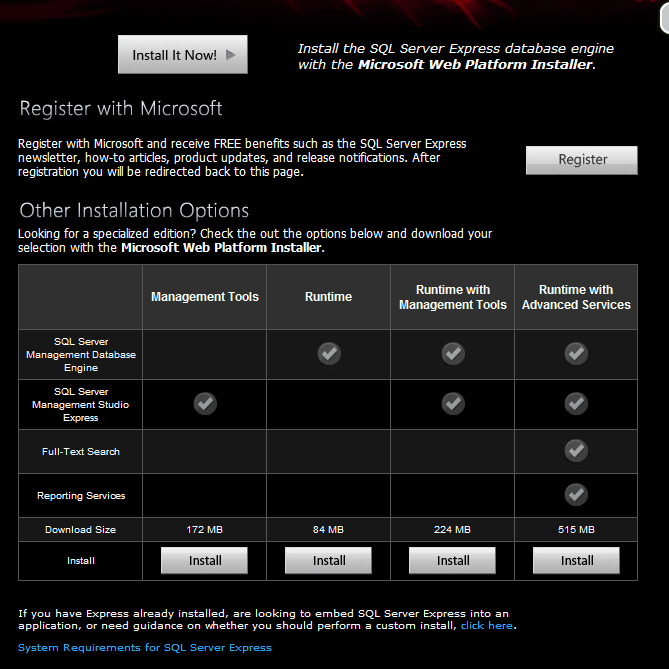
Task: Click the 84 MB download size cell
Action: 328,529
